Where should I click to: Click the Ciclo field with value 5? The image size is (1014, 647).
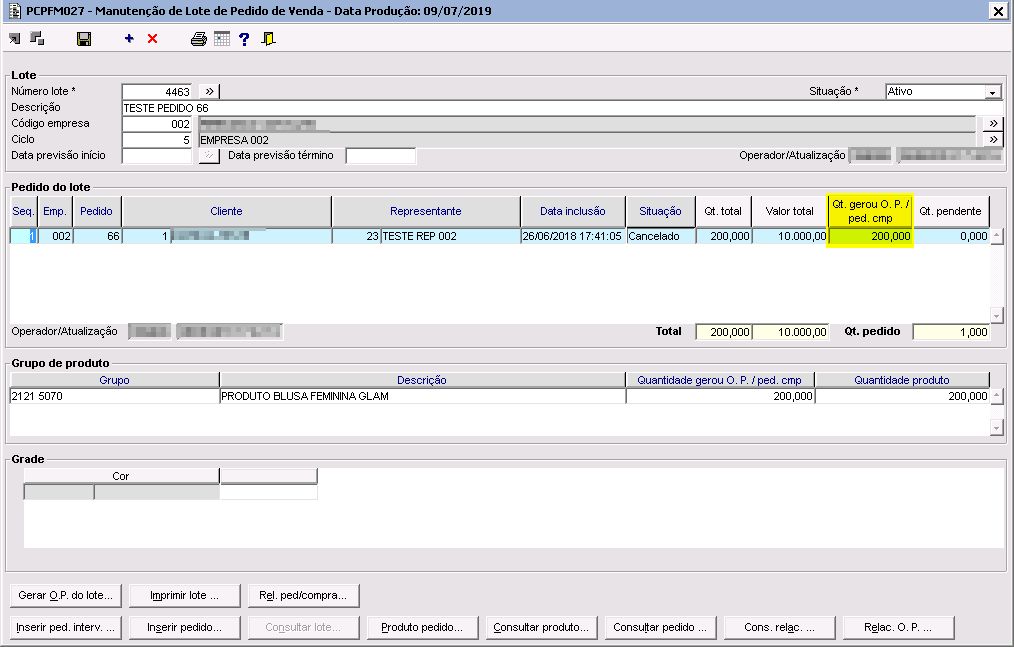pyautogui.click(x=157, y=140)
